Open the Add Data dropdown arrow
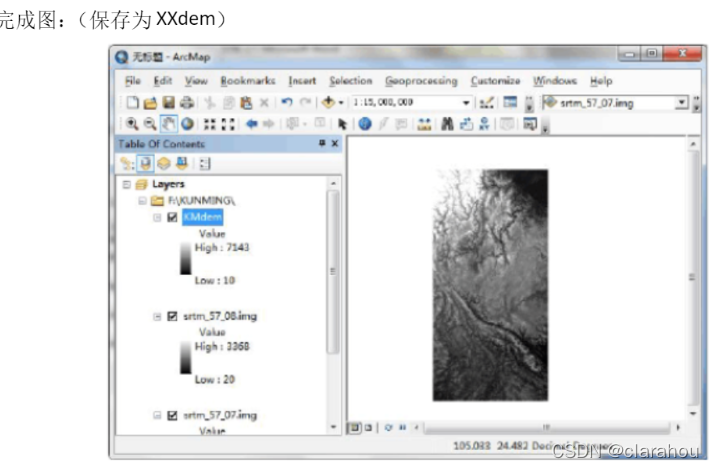714x468 pixels. click(x=341, y=103)
